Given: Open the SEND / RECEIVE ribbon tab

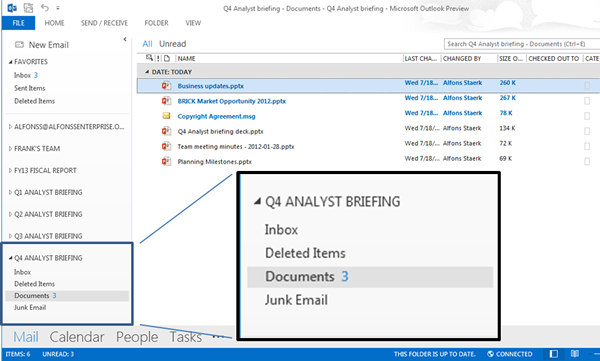Looking at the screenshot, I should click(x=104, y=23).
